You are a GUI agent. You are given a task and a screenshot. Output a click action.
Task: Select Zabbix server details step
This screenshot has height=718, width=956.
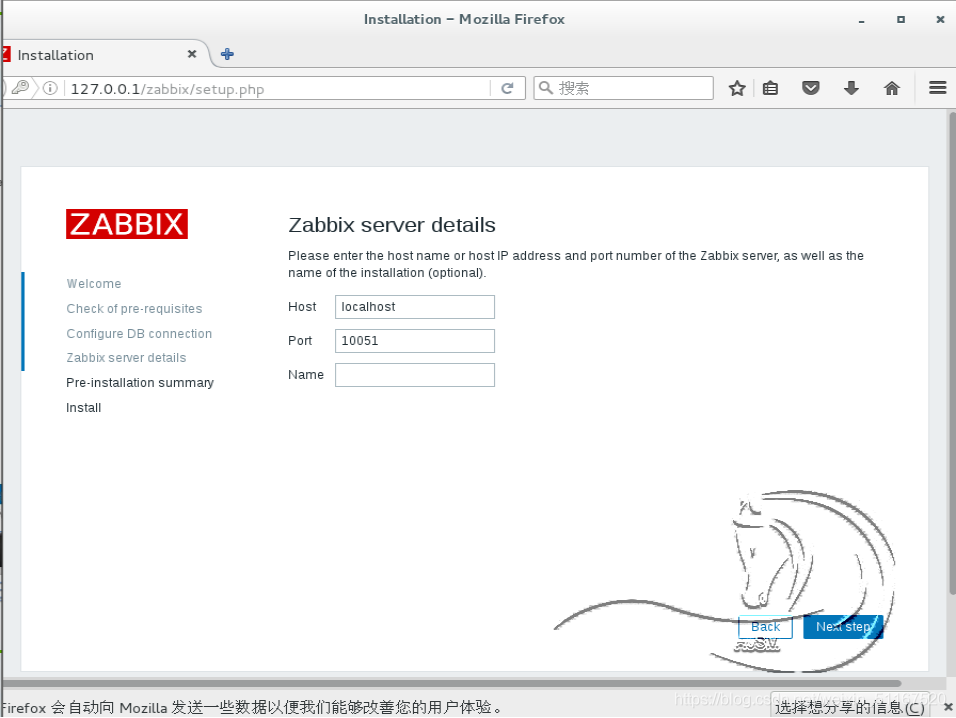point(126,358)
